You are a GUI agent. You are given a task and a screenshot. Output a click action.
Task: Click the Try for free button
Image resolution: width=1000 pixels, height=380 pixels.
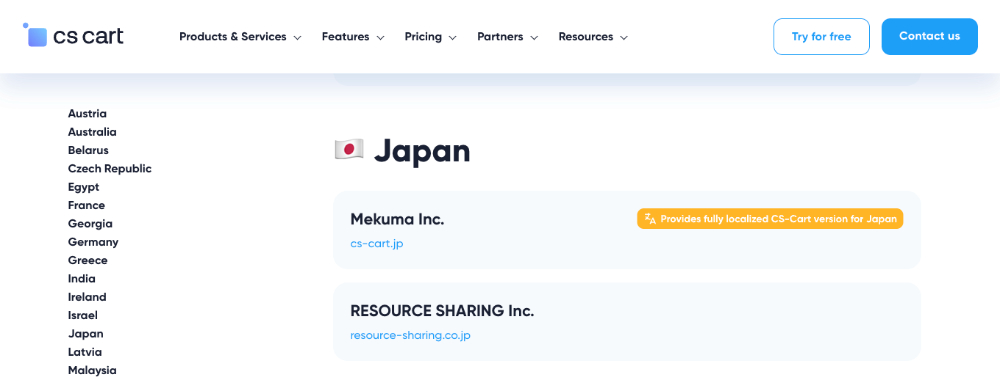pyautogui.click(x=821, y=36)
